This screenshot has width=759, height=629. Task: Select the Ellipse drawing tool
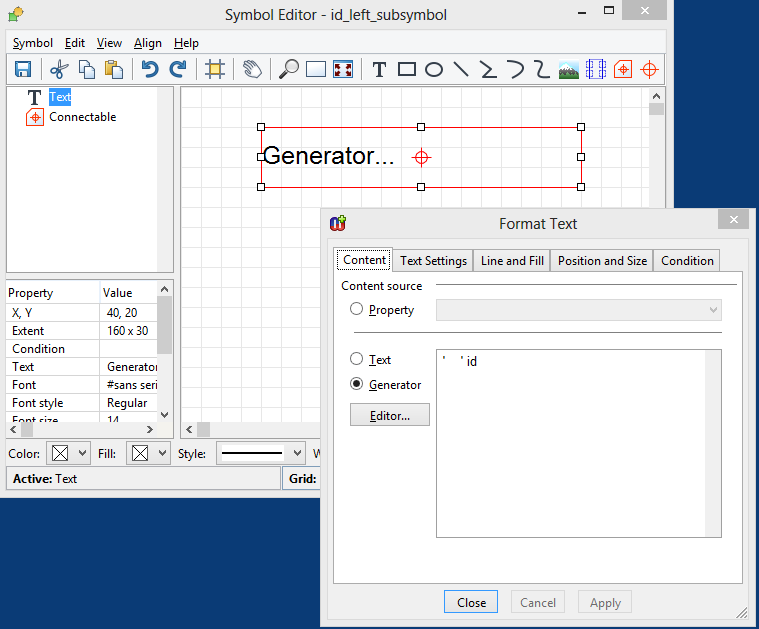[434, 69]
